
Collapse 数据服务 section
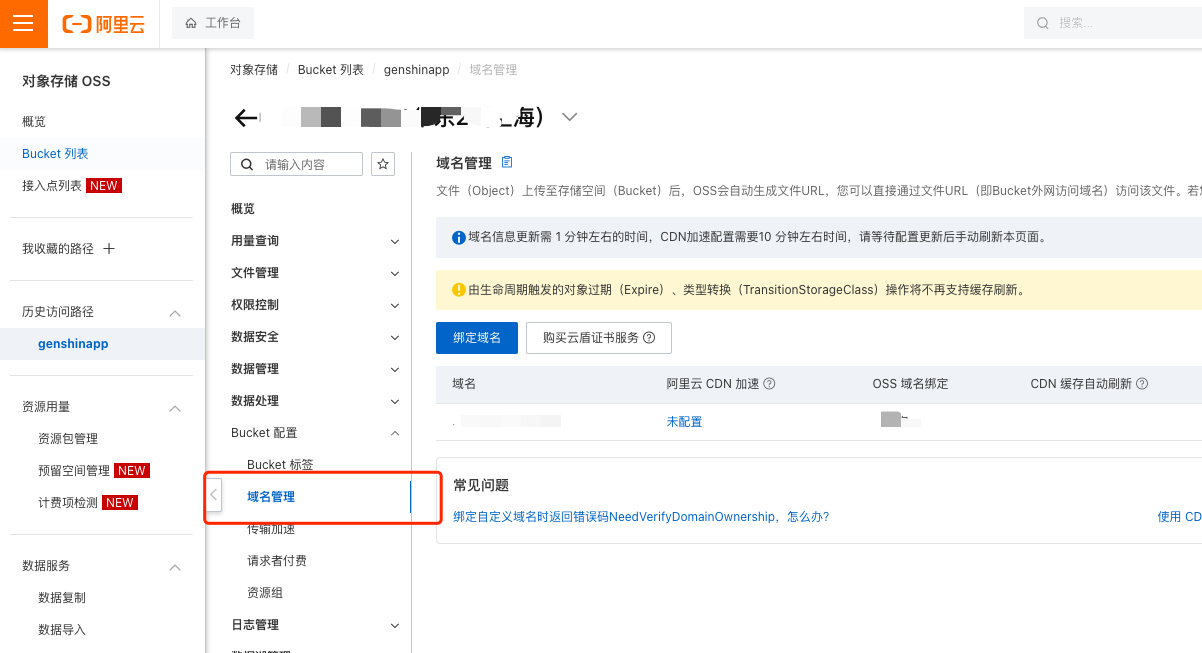point(175,566)
